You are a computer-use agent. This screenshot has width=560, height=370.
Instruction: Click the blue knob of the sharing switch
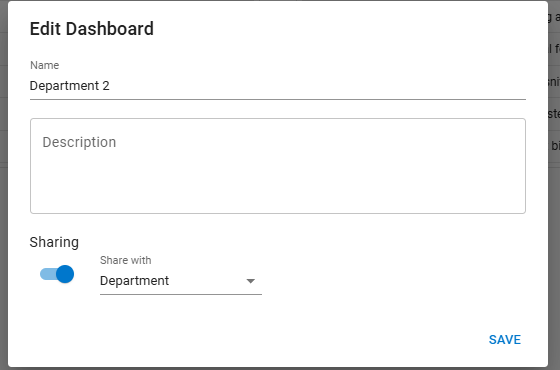point(65,274)
